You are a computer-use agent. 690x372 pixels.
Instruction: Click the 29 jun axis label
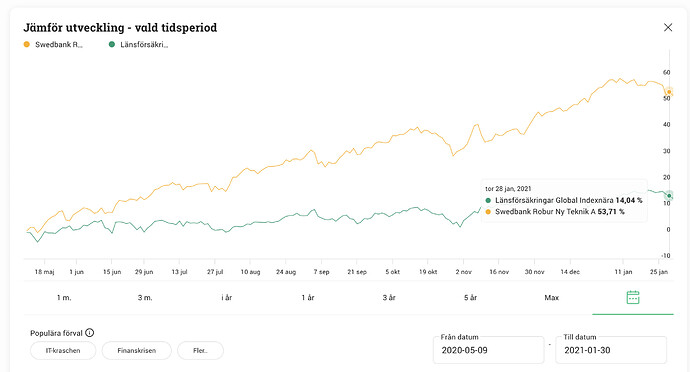[x=144, y=272]
